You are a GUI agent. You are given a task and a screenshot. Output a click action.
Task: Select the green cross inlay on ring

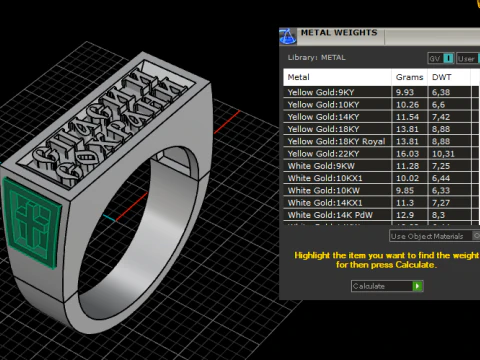click(32, 223)
